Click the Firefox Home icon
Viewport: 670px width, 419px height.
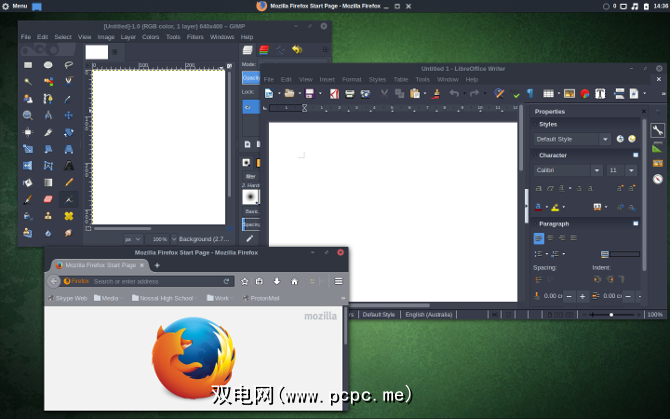[293, 281]
